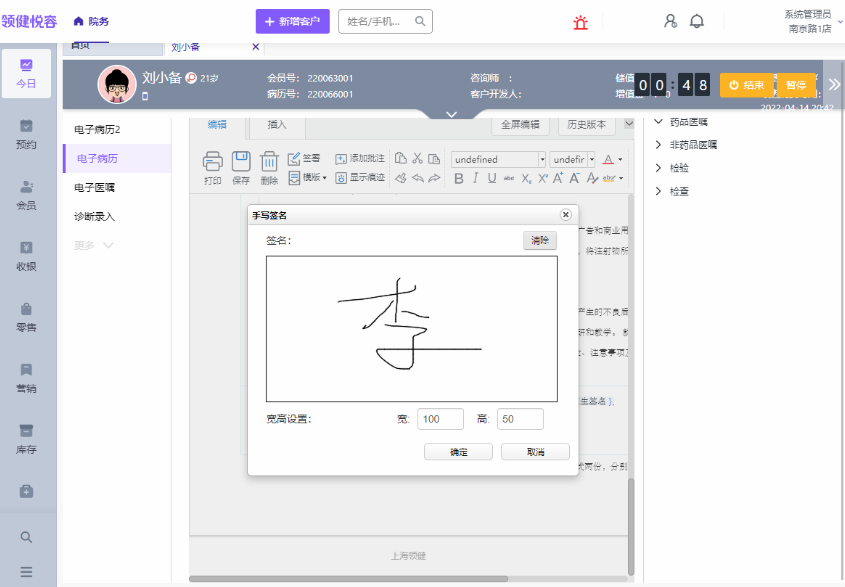Decrease font size with the A- icon

click(x=575, y=178)
